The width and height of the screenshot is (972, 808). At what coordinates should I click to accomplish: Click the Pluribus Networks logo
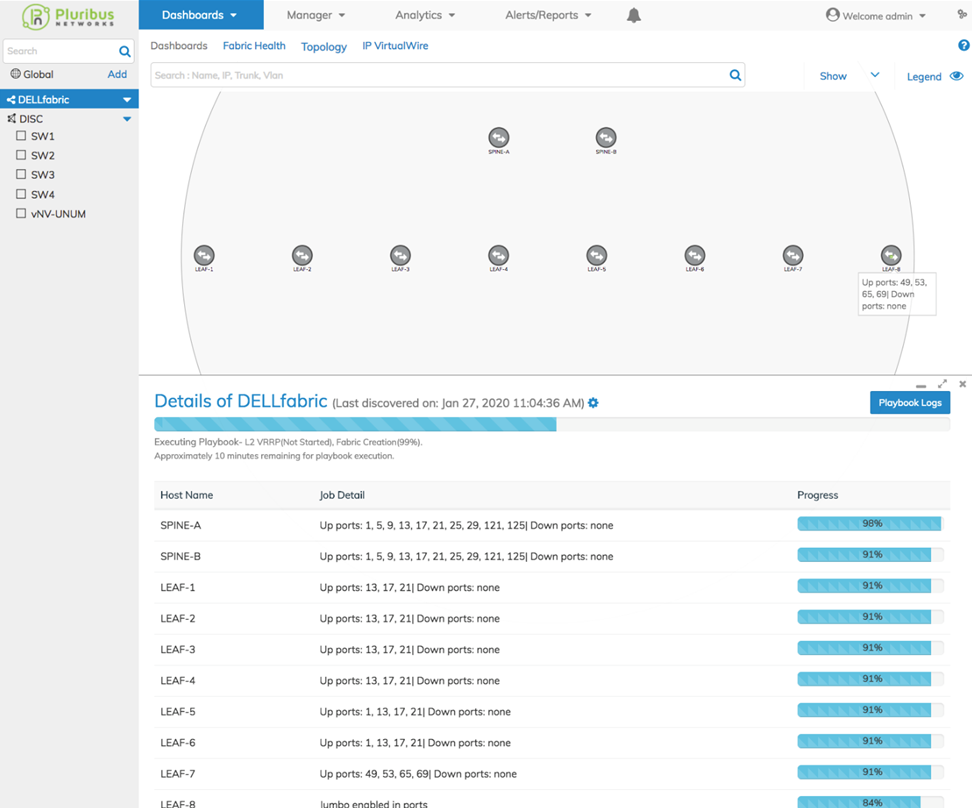(x=68, y=16)
